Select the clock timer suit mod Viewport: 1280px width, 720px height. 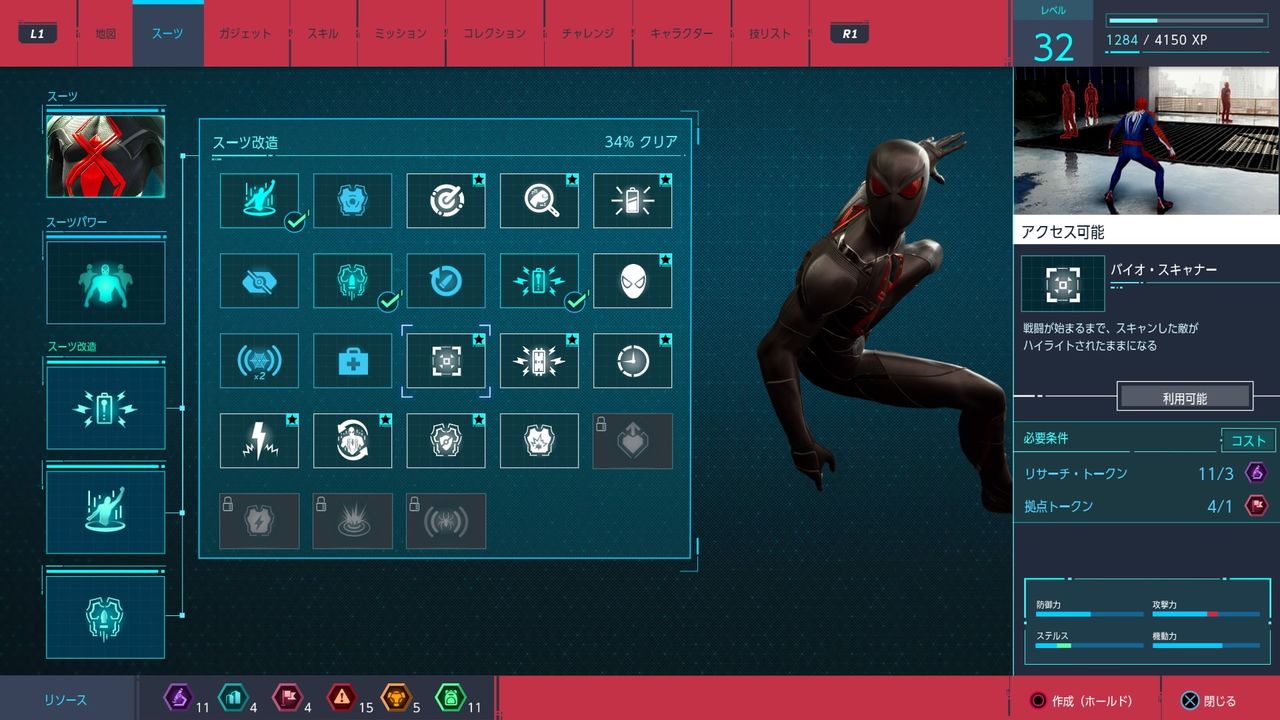633,361
